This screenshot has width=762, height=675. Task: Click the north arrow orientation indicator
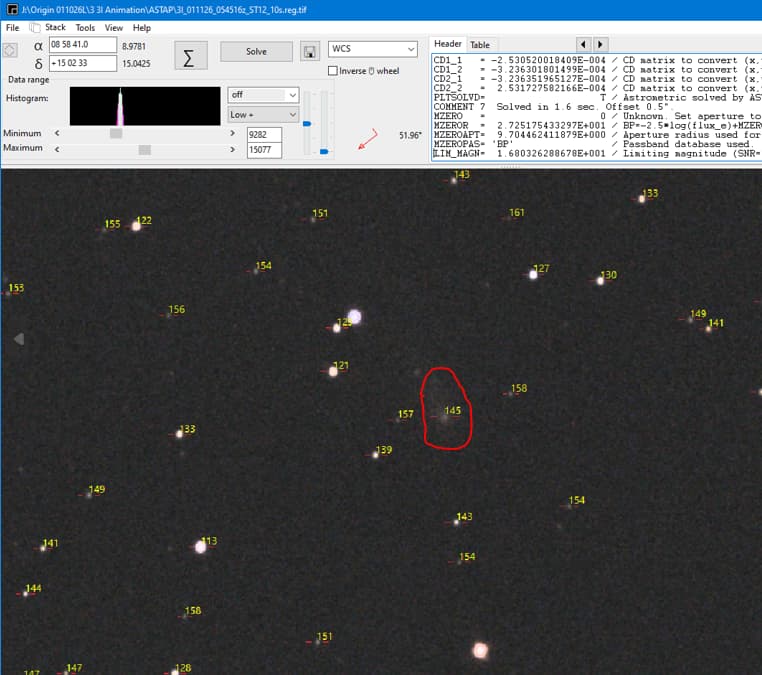(x=368, y=140)
